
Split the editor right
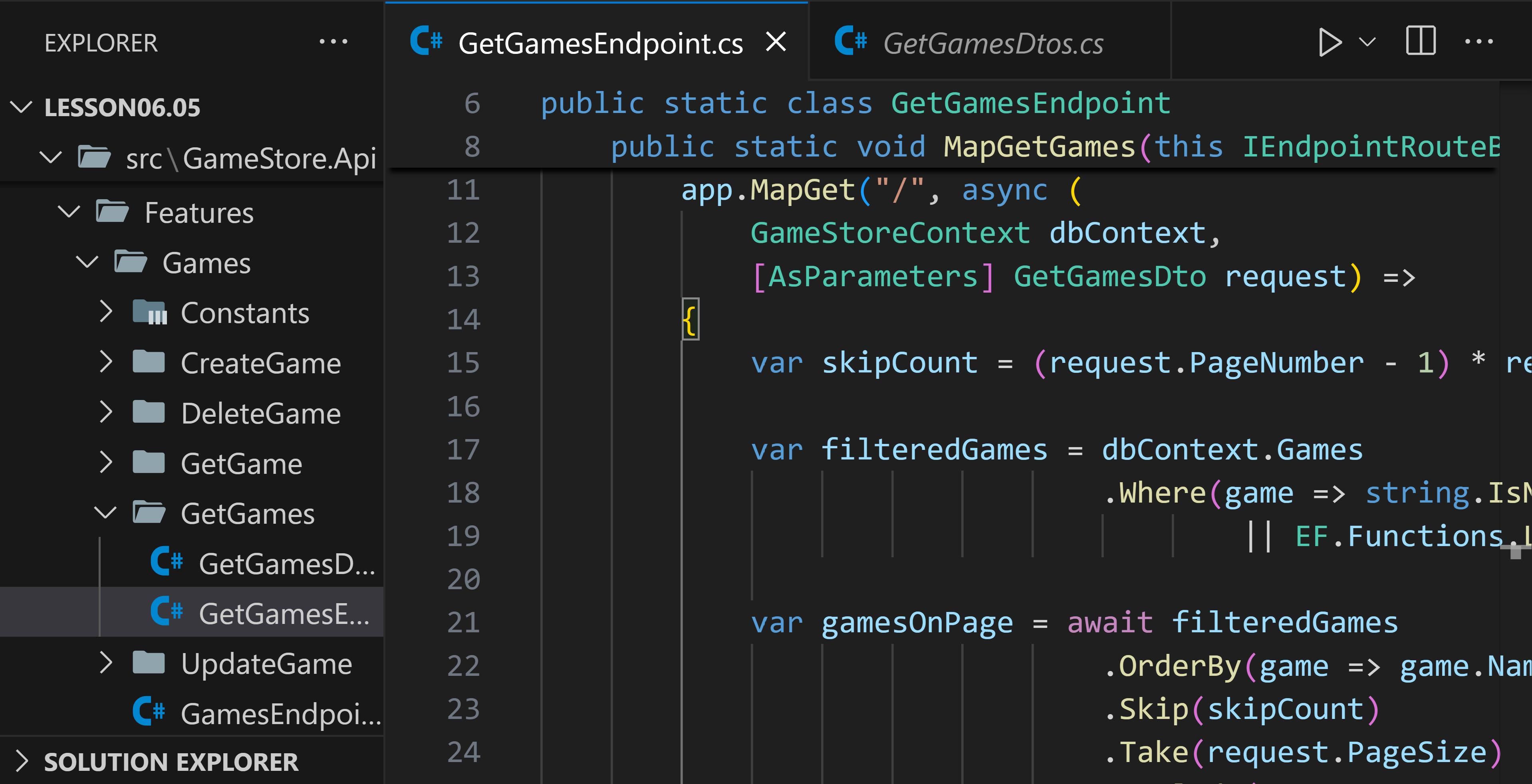[x=1421, y=41]
